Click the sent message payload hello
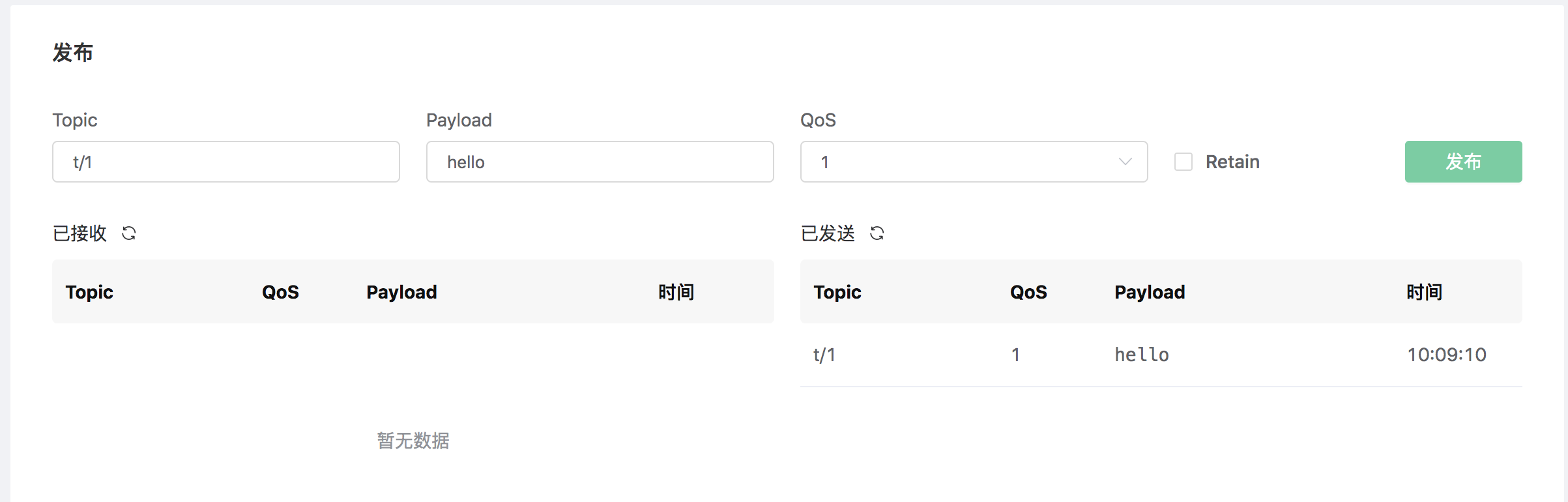1568x502 pixels. tap(1142, 355)
